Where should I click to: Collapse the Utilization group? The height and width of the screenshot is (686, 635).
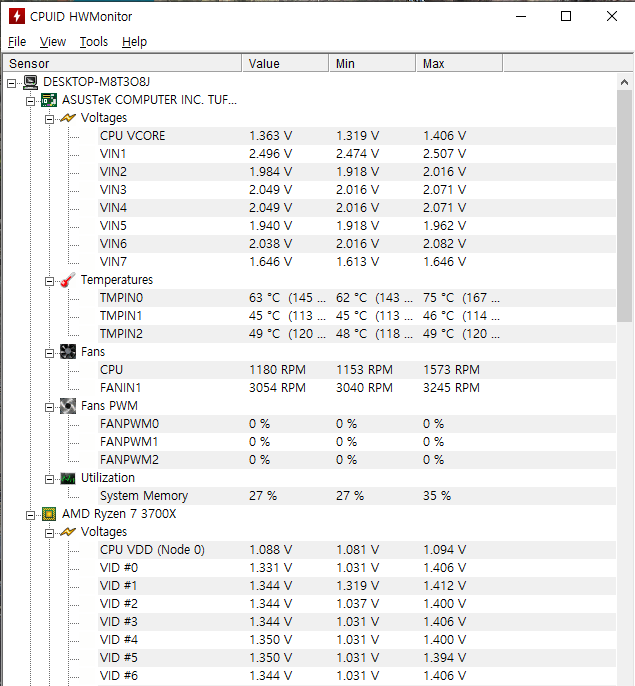coord(49,480)
